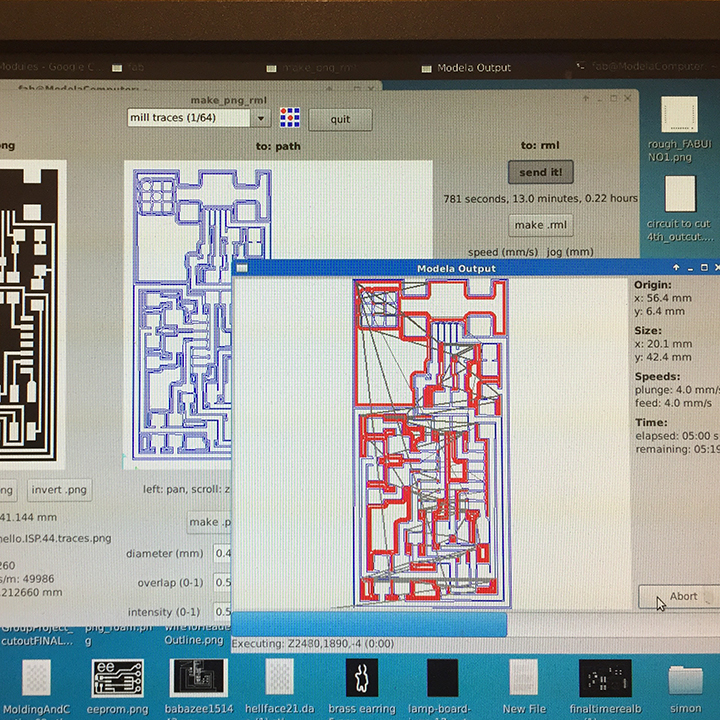The height and width of the screenshot is (720, 720).
Task: Abort the Modela Output job
Action: 680,596
